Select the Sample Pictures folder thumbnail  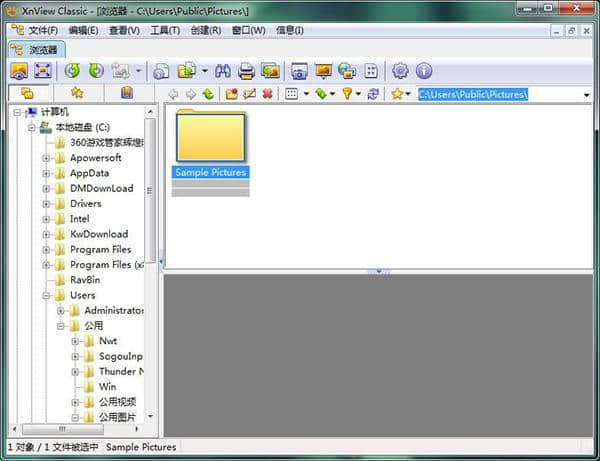pos(210,140)
